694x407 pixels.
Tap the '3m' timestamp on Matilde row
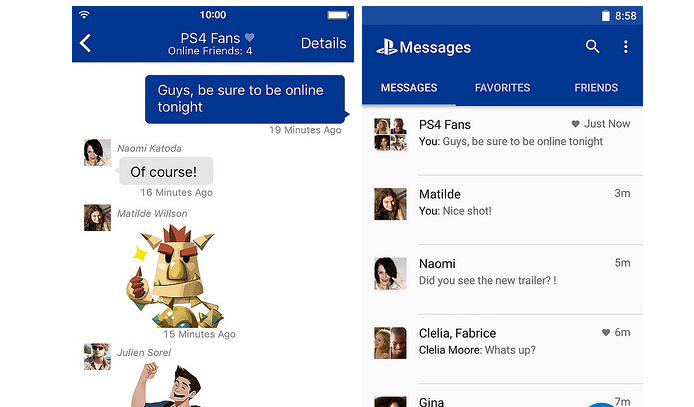tap(622, 193)
